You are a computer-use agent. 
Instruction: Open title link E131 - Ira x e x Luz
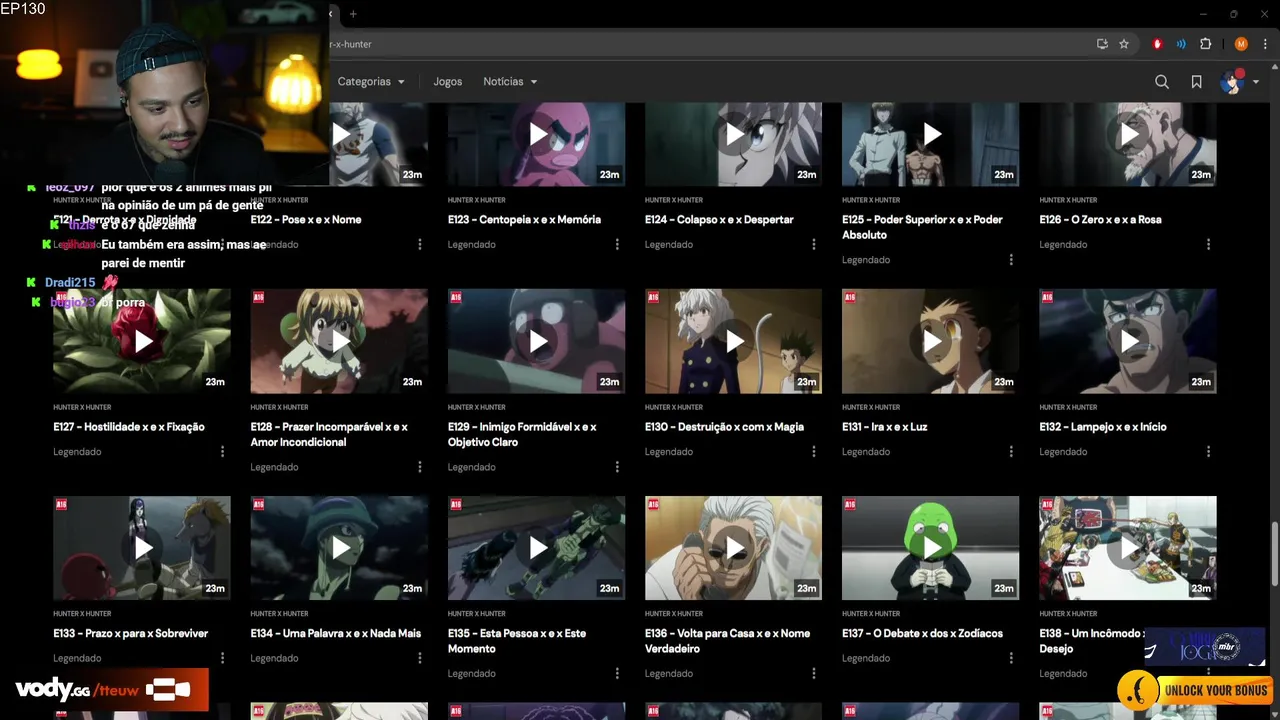885,427
